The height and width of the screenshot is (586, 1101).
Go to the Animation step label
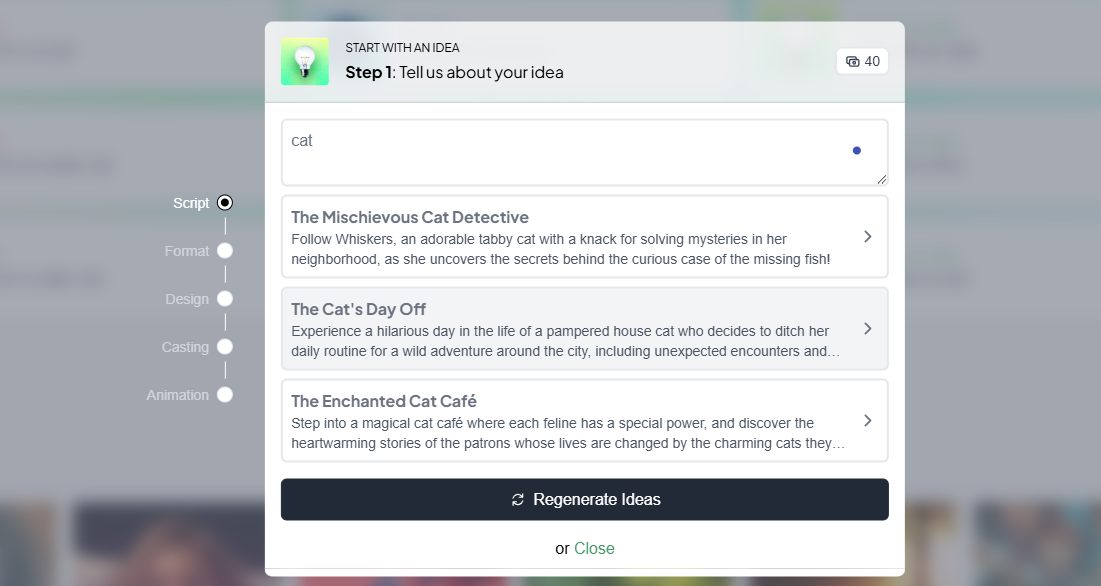point(178,395)
